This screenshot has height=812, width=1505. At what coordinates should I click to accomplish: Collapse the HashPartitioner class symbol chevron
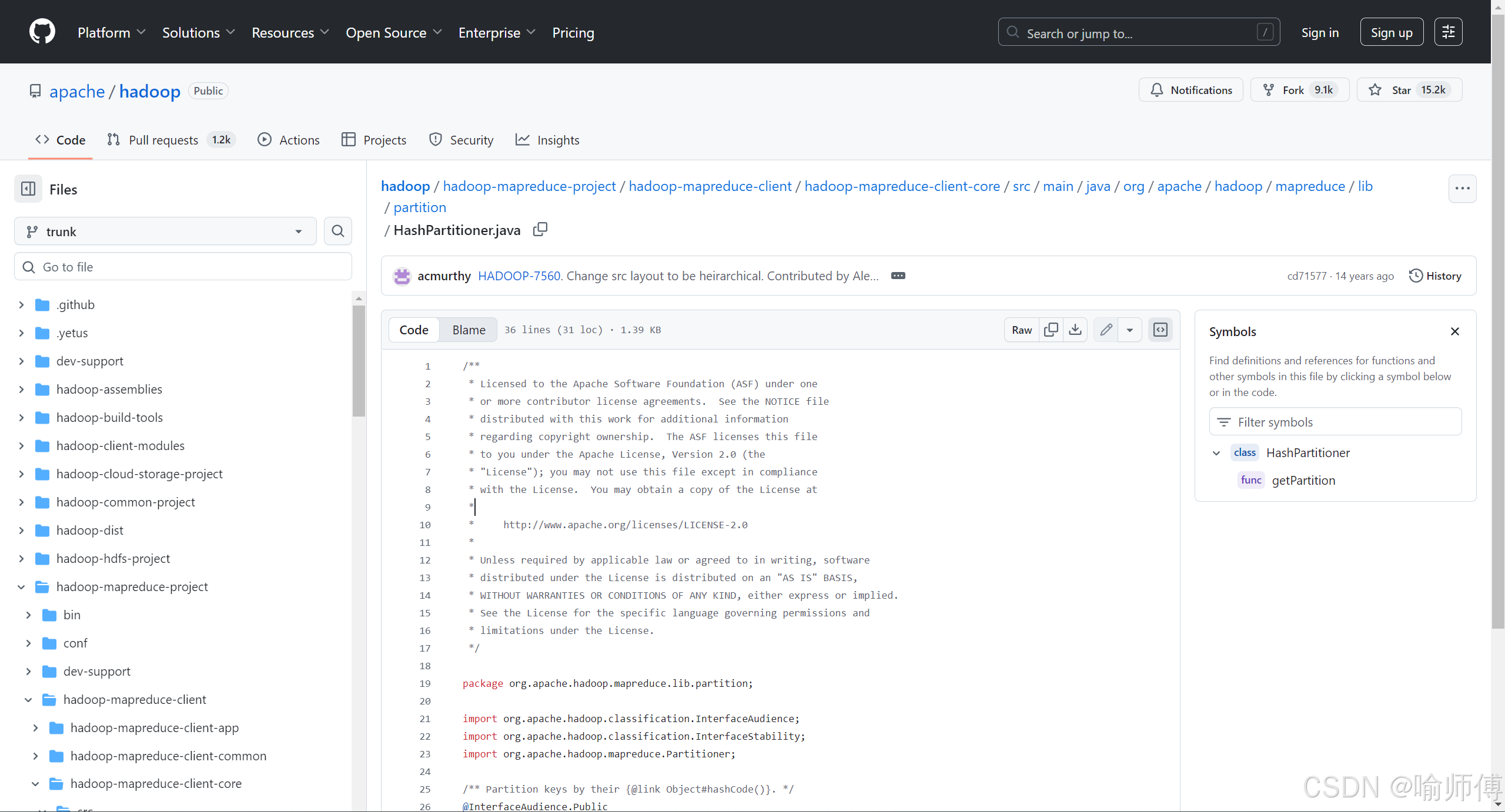pos(1216,452)
